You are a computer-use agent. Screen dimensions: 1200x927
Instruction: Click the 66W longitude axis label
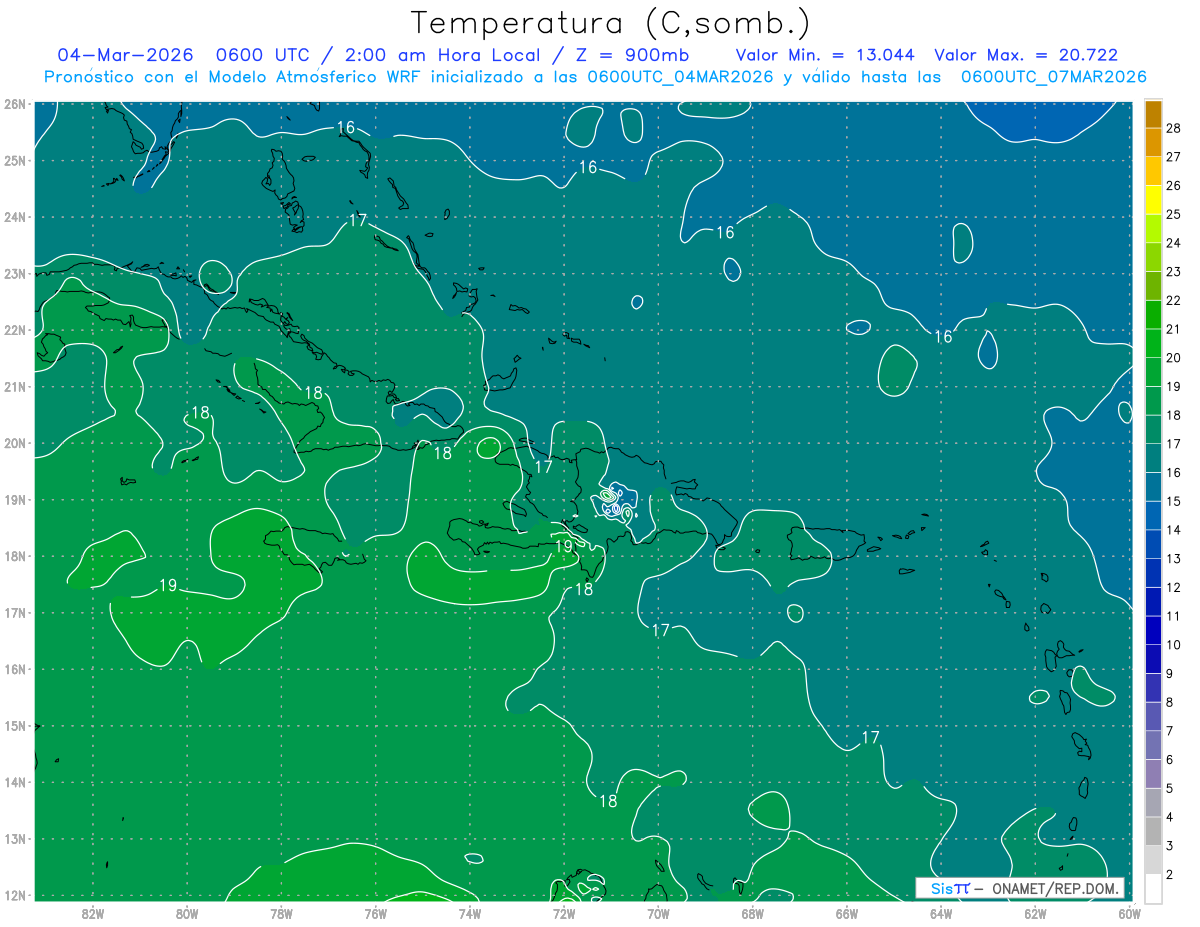coord(846,912)
